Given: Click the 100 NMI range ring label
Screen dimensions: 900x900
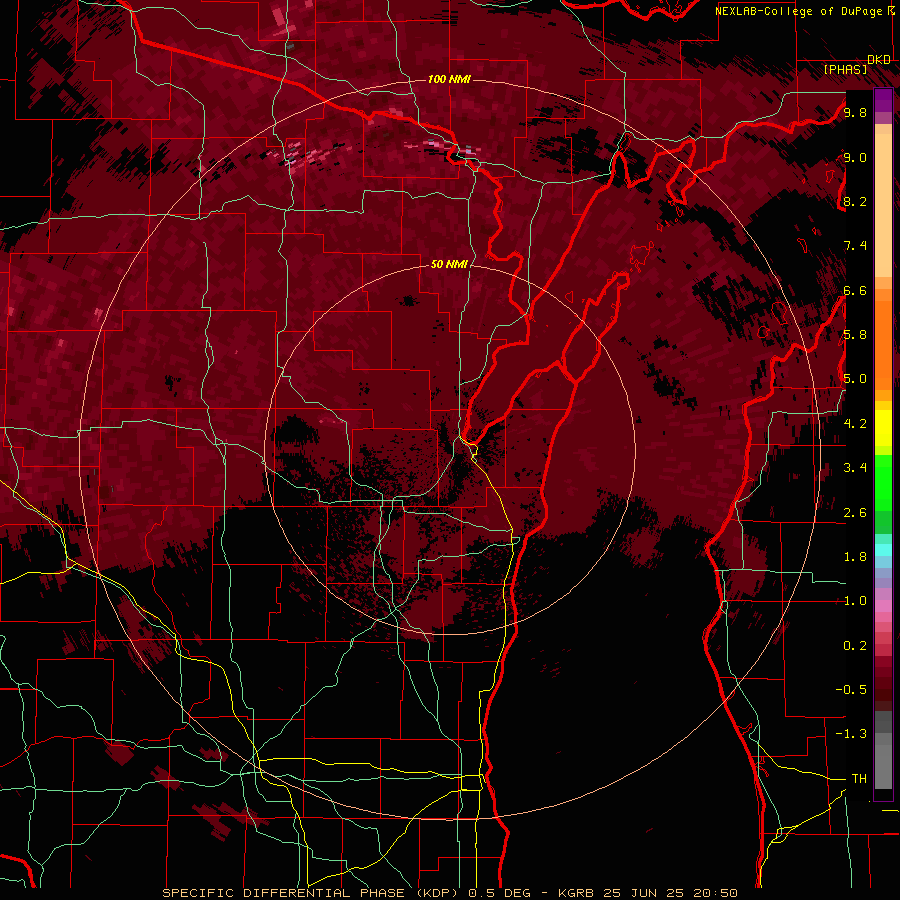Looking at the screenshot, I should (x=449, y=79).
